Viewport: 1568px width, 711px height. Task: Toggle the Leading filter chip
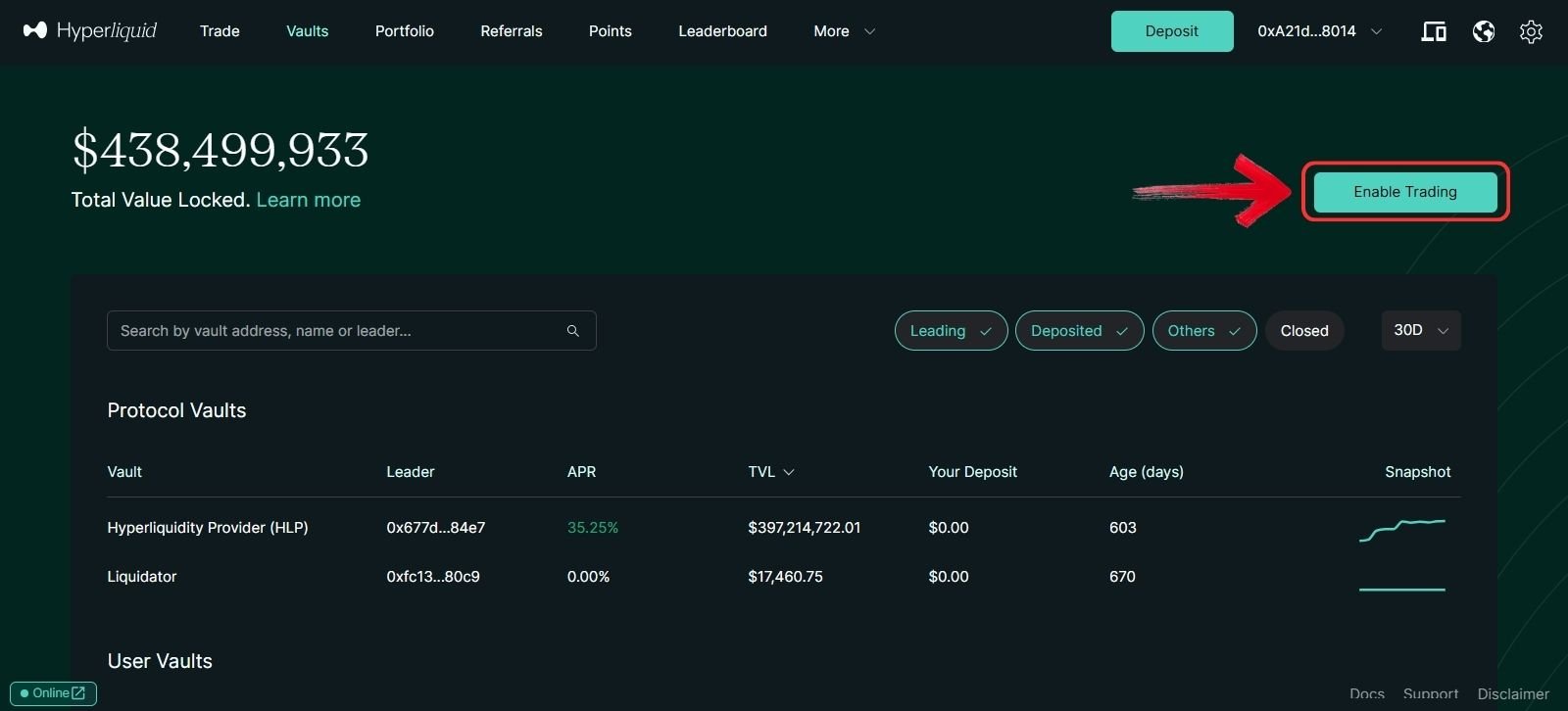[951, 331]
